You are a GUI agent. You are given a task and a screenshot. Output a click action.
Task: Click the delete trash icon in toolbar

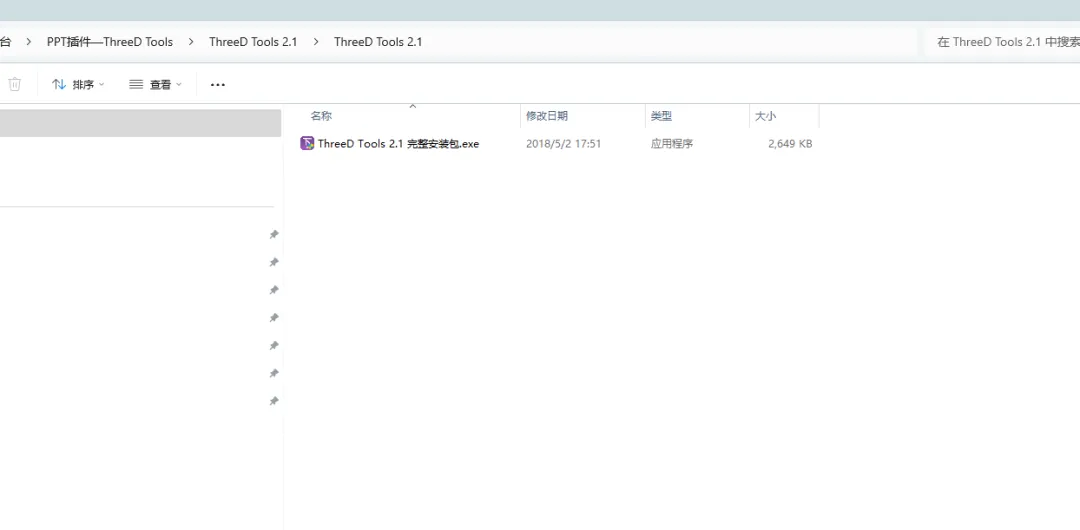14,84
